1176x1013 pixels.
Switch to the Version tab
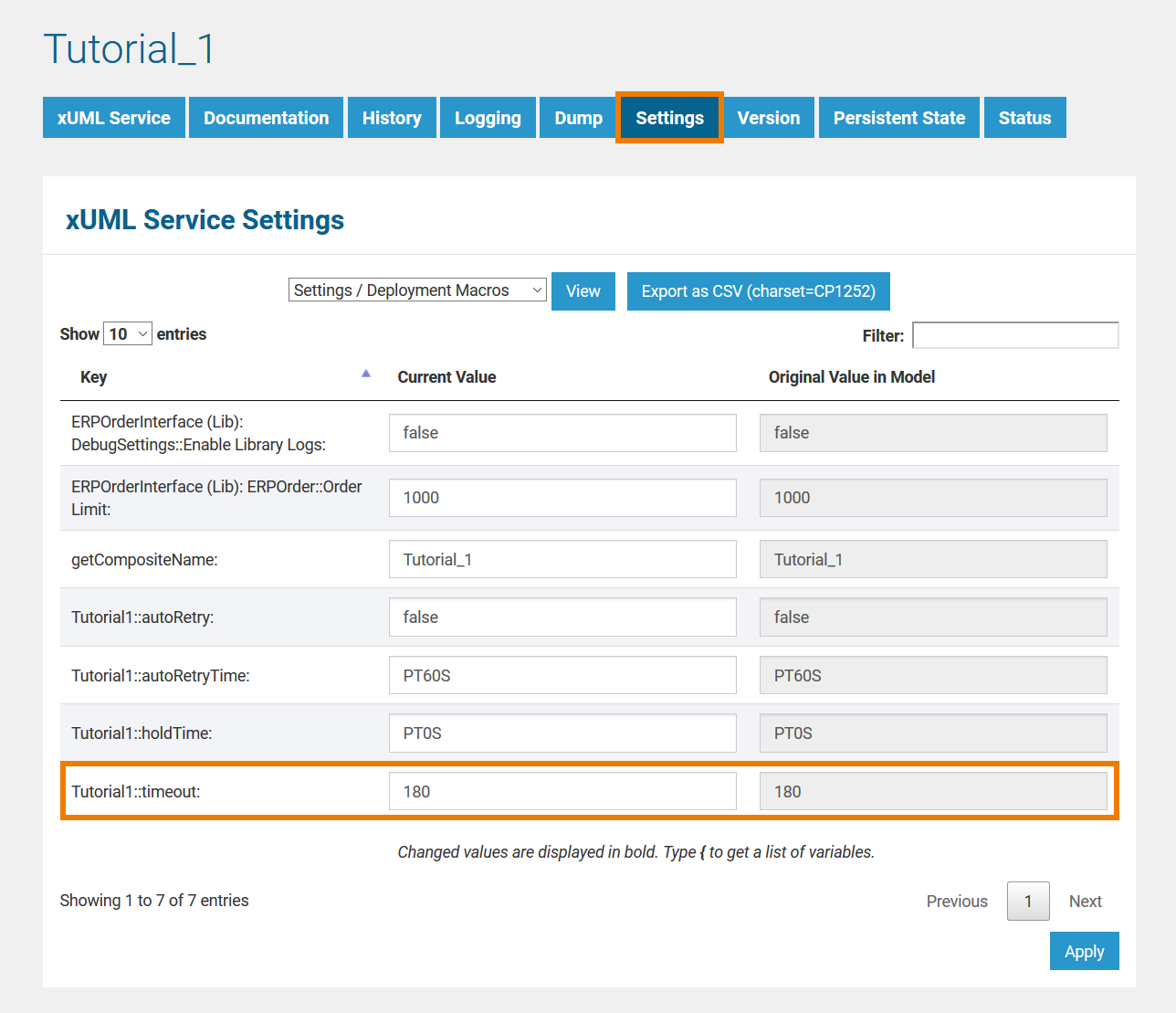tap(768, 118)
